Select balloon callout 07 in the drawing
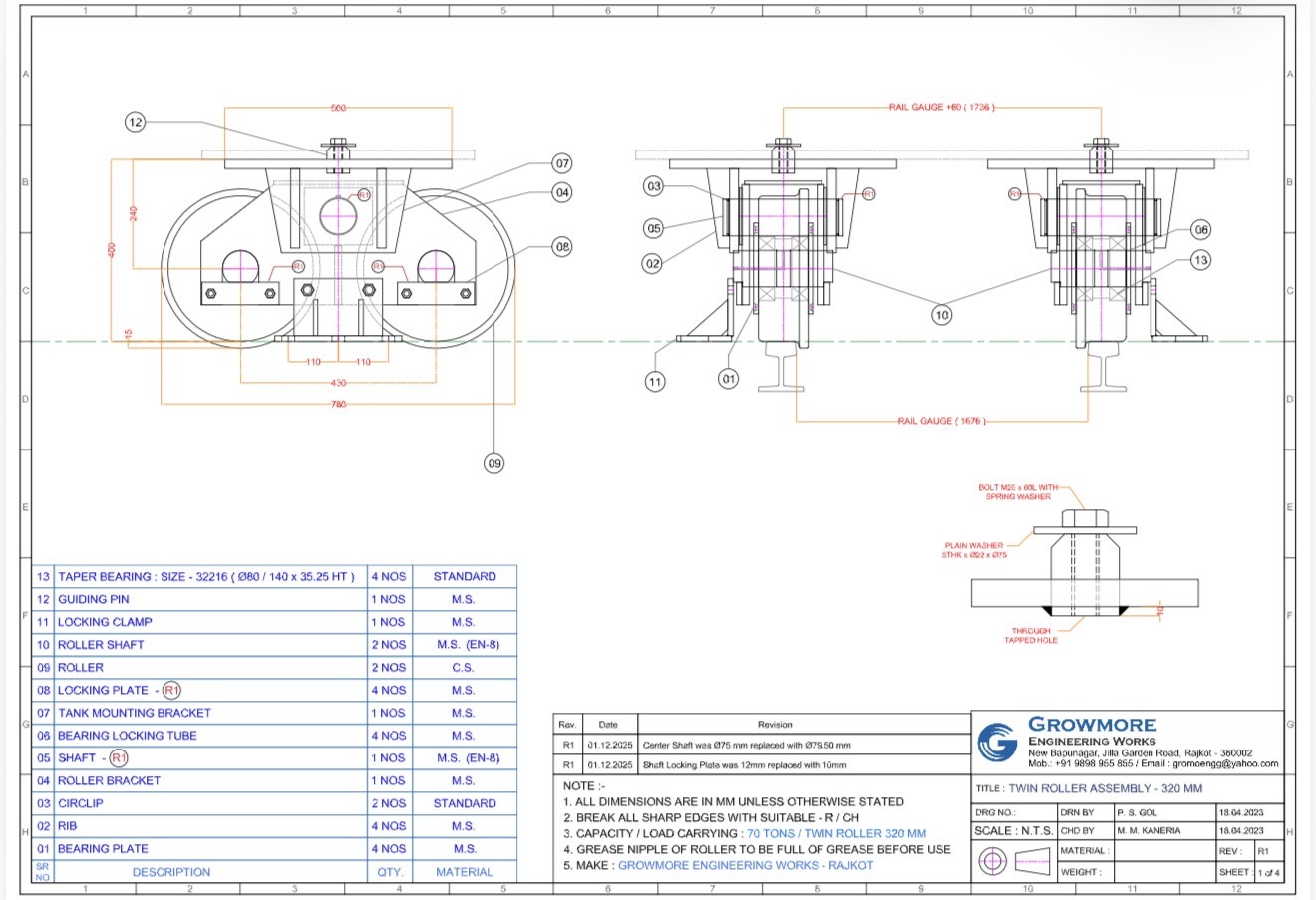Image resolution: width=1316 pixels, height=900 pixels. pyautogui.click(x=562, y=163)
